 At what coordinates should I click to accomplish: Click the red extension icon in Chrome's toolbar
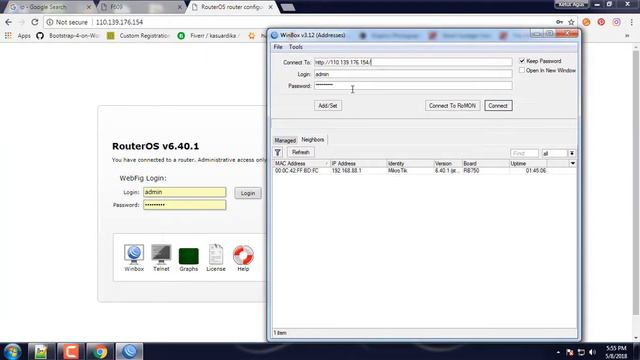point(601,22)
